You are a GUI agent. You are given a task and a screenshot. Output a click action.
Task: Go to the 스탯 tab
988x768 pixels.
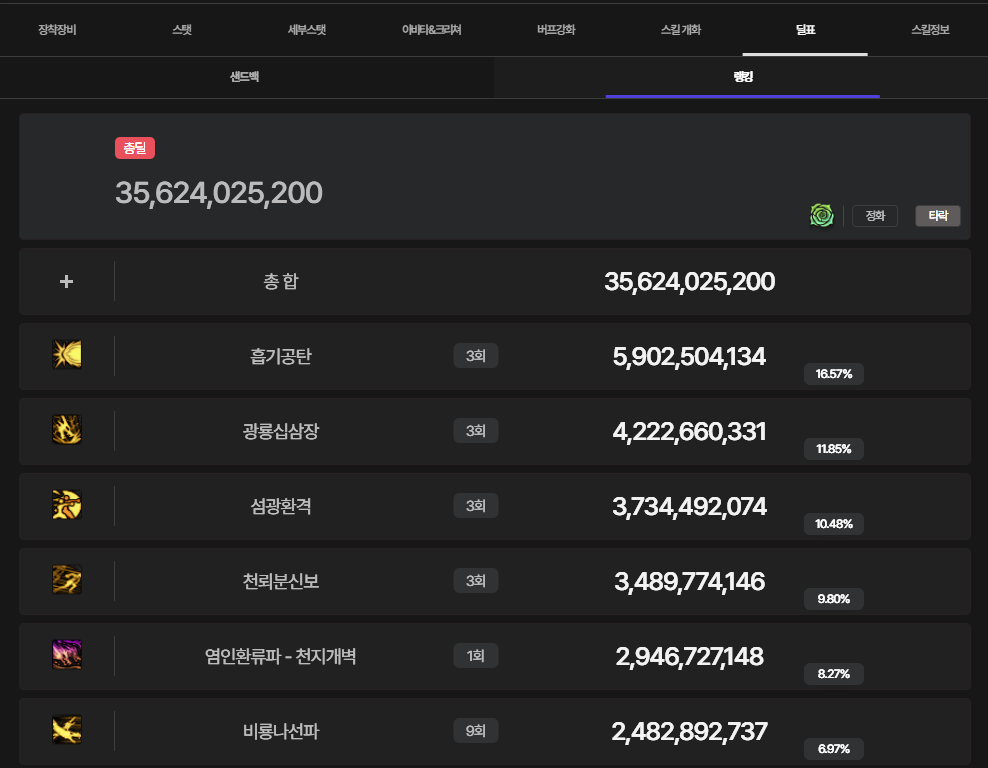click(182, 29)
